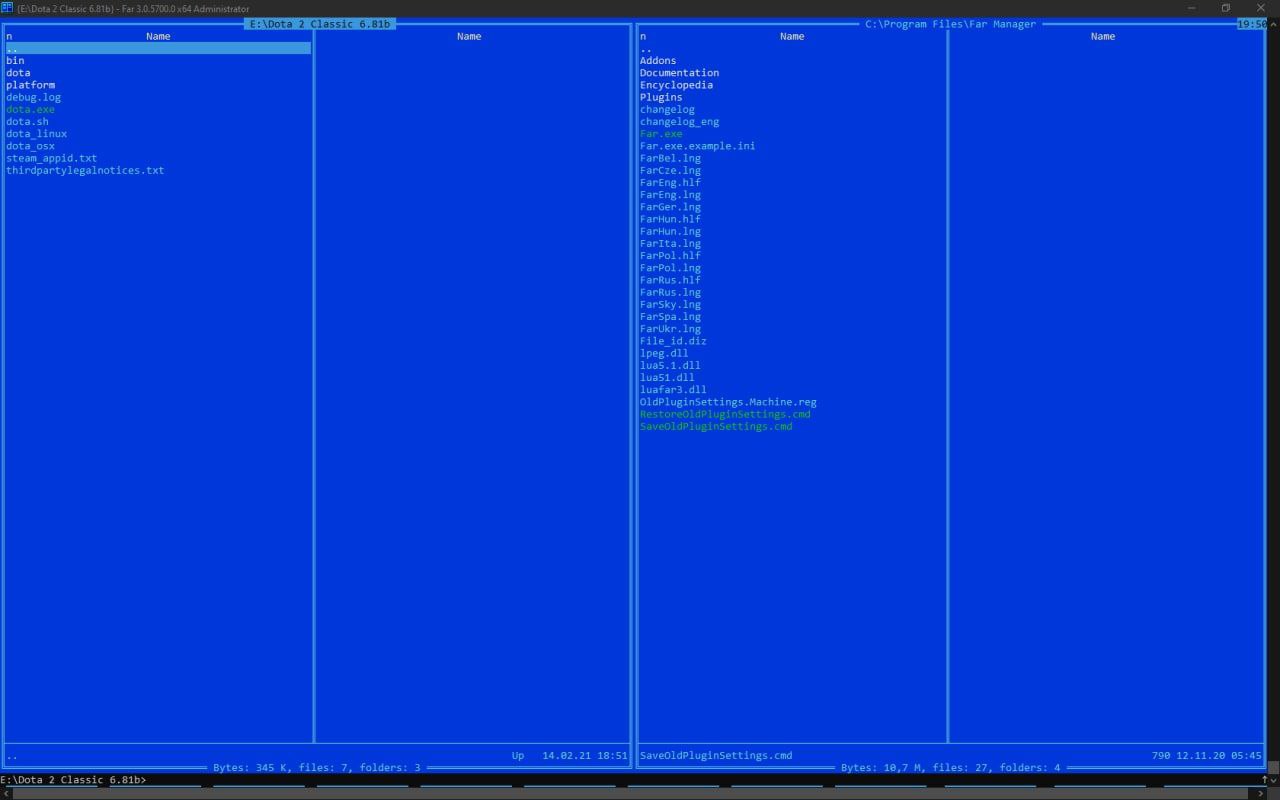Screen dimensions: 1280x800
Task: Click the E:\Dota 2 Classic 6.81b panel title
Action: pos(320,24)
